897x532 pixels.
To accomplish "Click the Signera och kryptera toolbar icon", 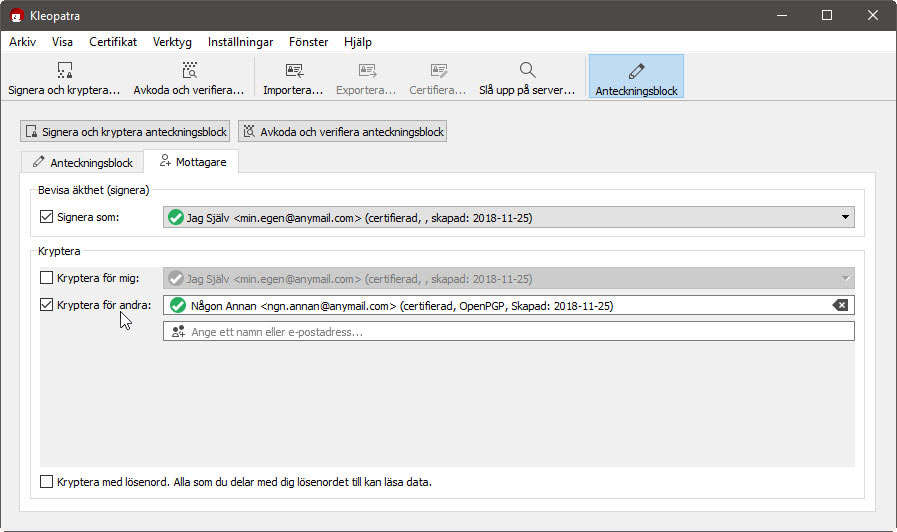I will 64,70.
